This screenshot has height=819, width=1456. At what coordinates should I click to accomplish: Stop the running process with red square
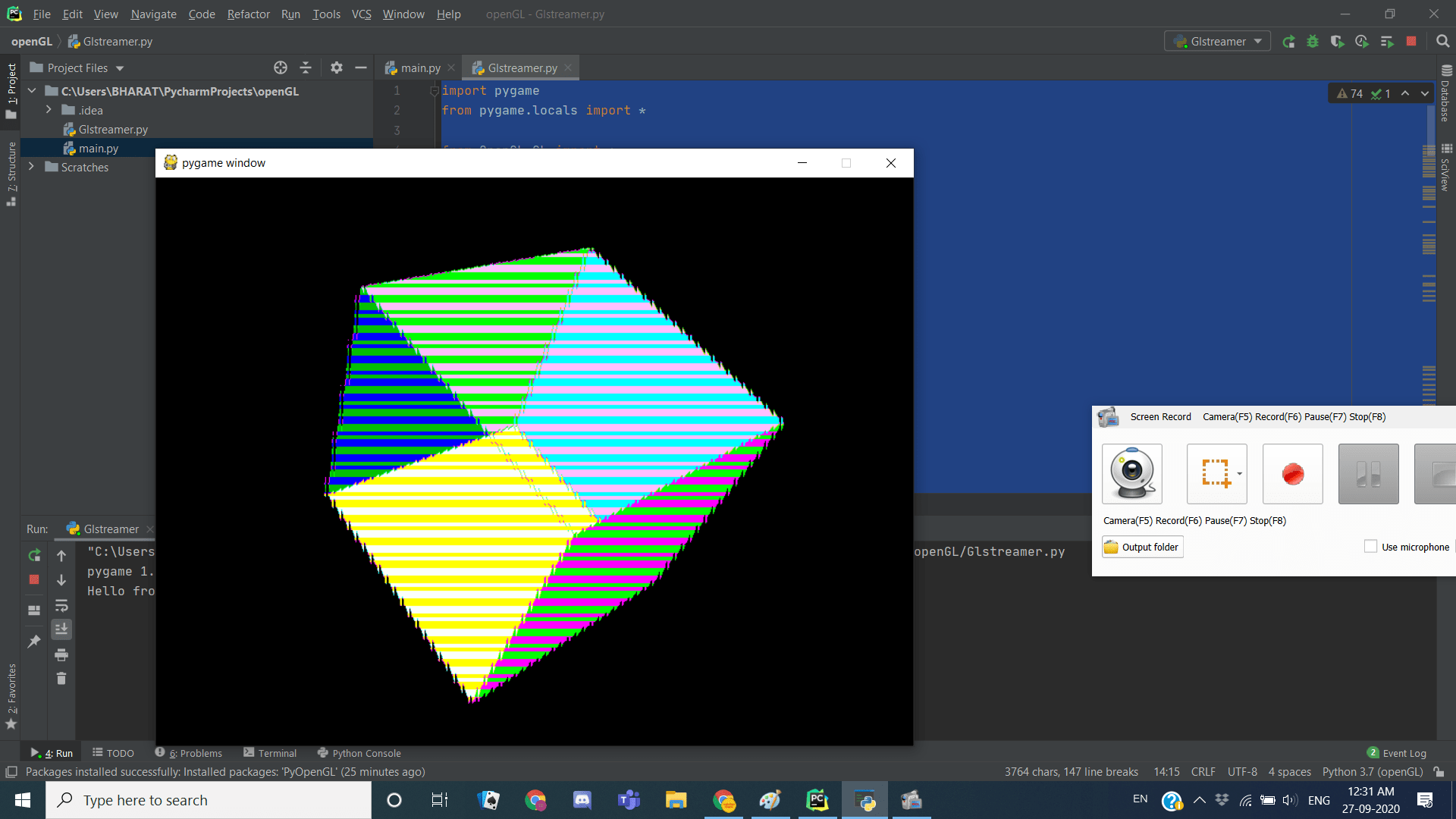pos(1411,42)
